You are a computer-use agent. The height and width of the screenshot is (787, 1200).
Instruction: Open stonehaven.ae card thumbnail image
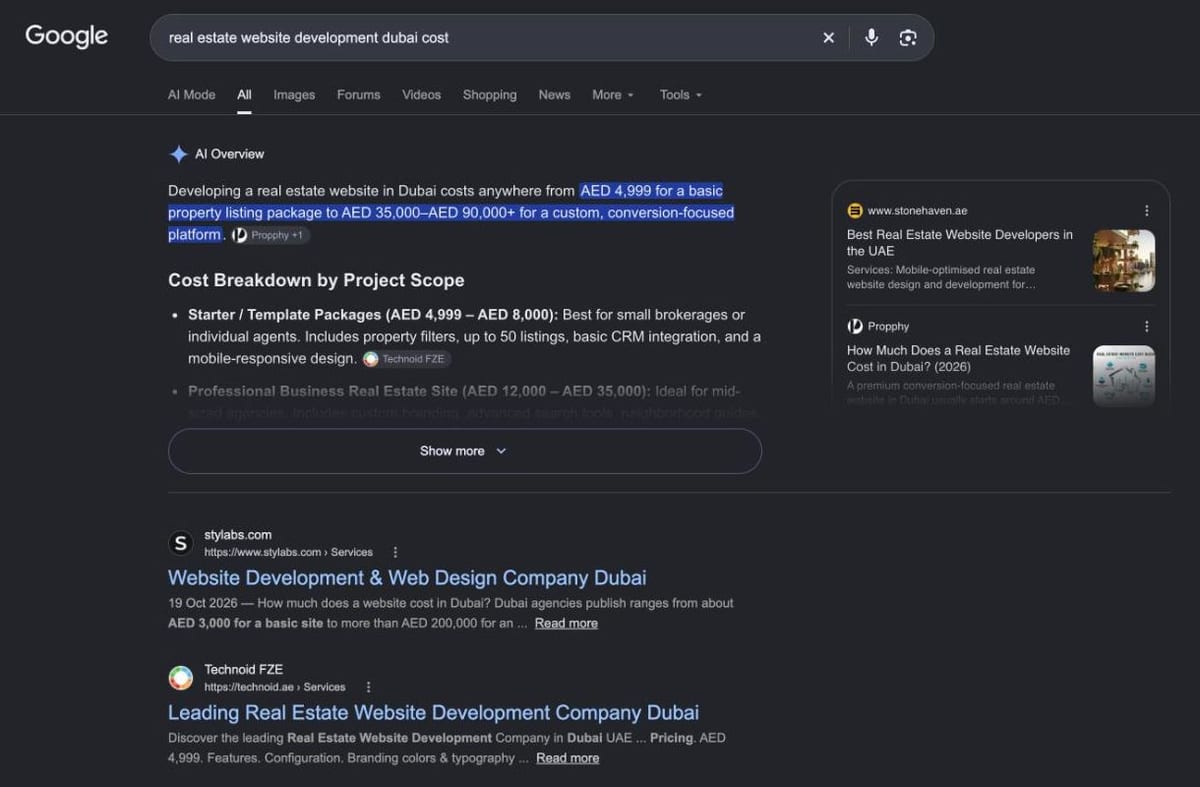point(1124,261)
